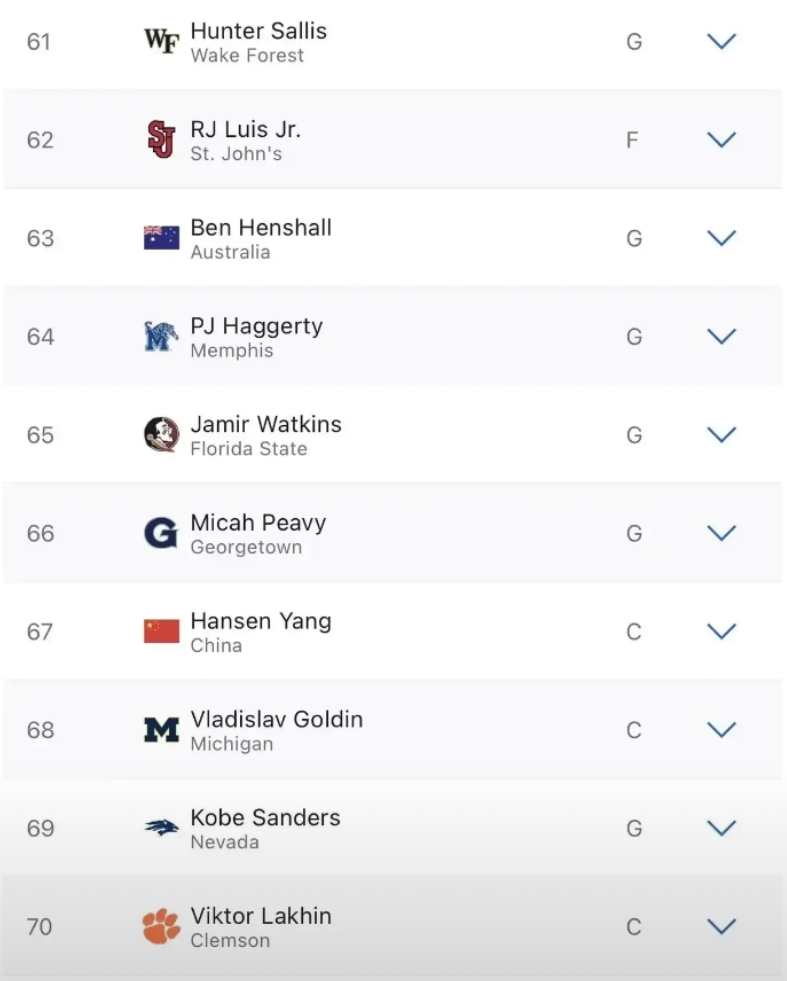Select Micah Peavy name link
Viewport: 787px width, 981px height.
258,523
